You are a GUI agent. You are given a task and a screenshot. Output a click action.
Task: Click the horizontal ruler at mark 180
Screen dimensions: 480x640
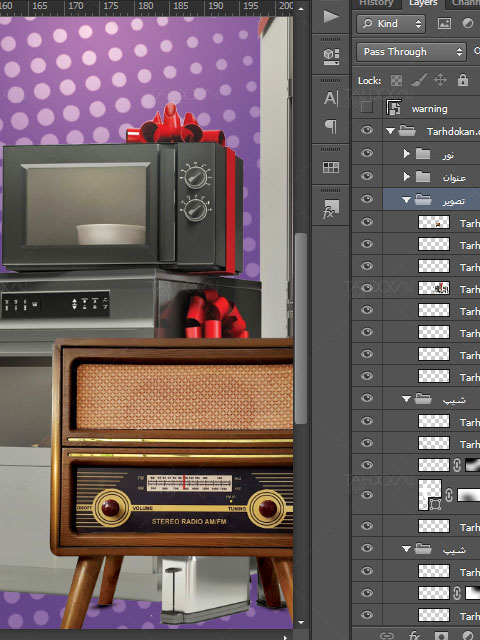click(146, 6)
